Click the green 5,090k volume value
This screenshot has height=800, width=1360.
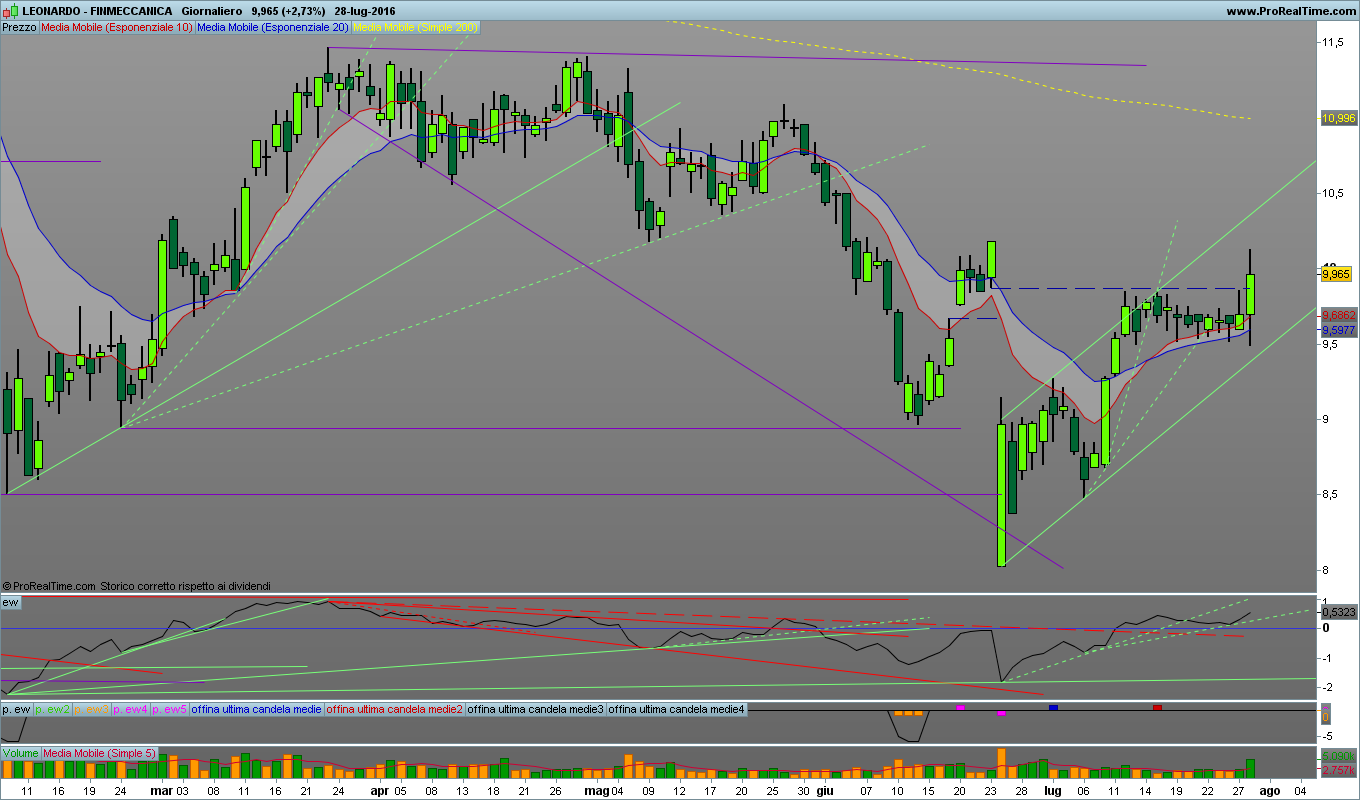(1338, 756)
